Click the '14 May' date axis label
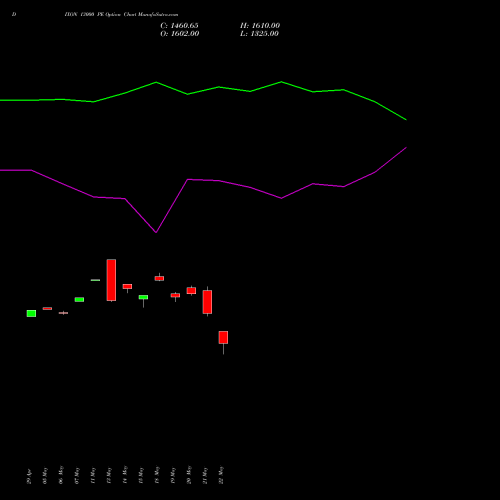This screenshot has height=500, width=500. point(125,475)
